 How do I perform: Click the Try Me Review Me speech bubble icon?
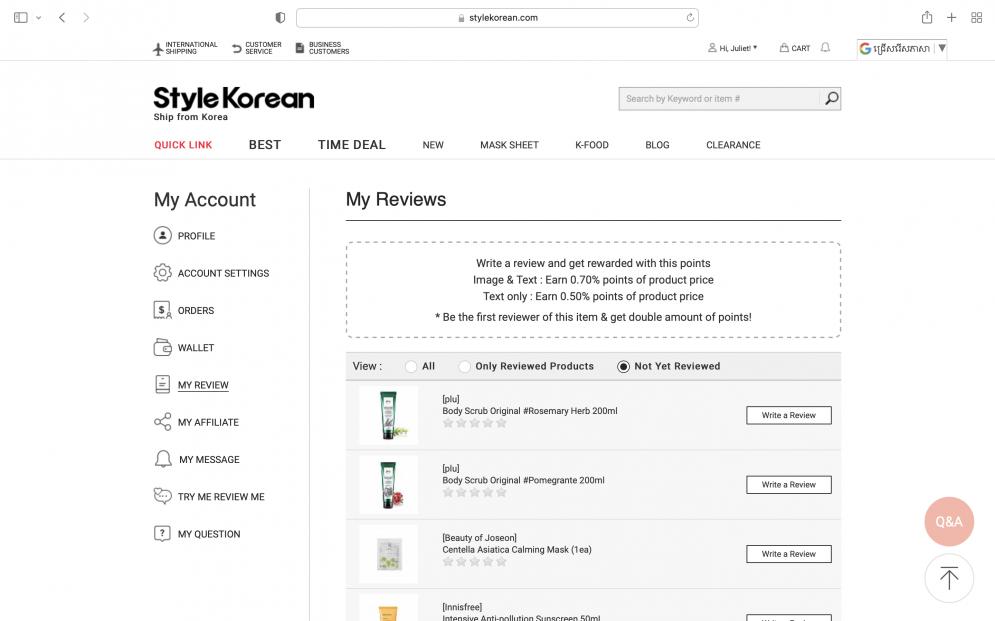[x=162, y=496]
